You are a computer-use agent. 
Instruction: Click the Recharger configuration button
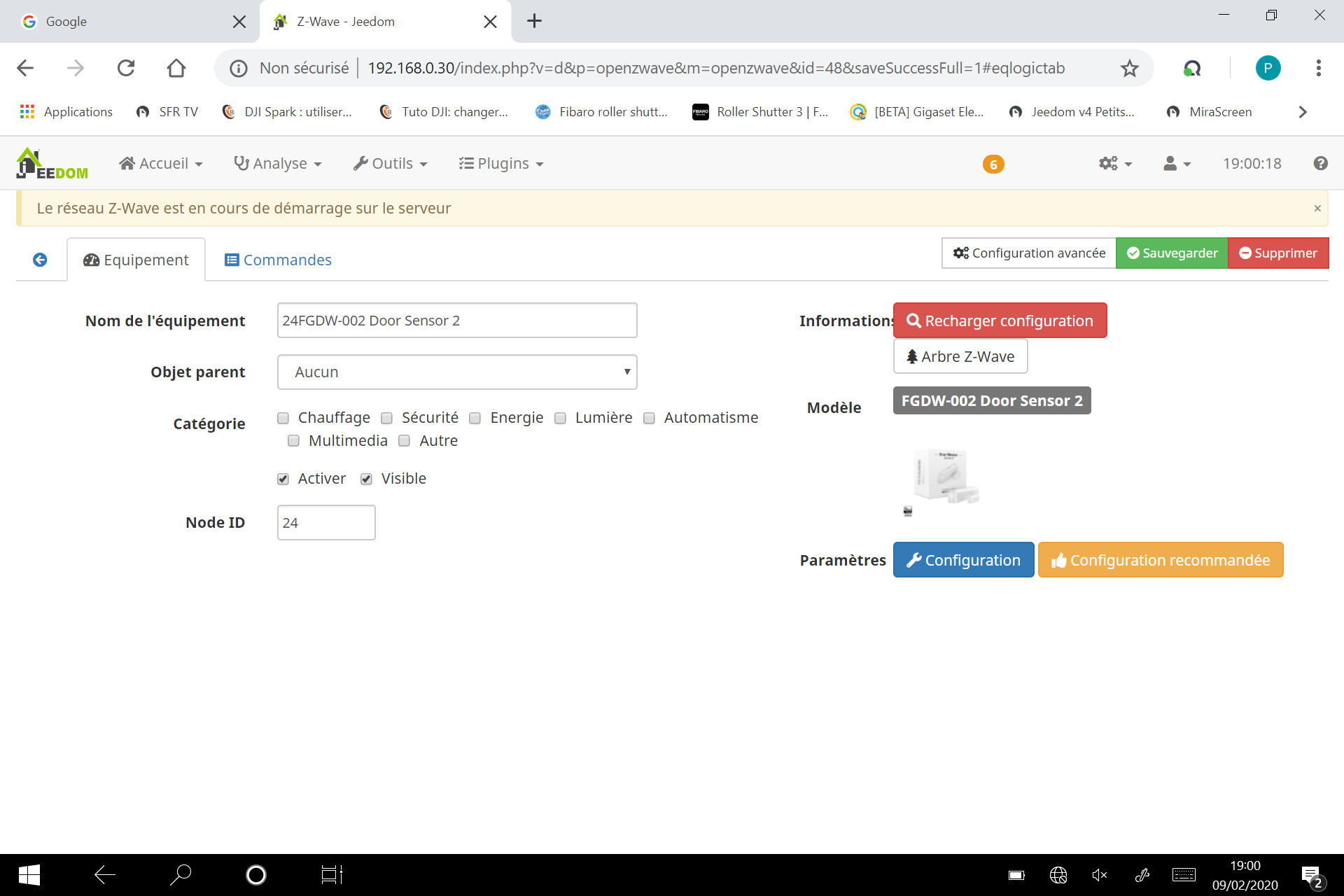point(1000,321)
